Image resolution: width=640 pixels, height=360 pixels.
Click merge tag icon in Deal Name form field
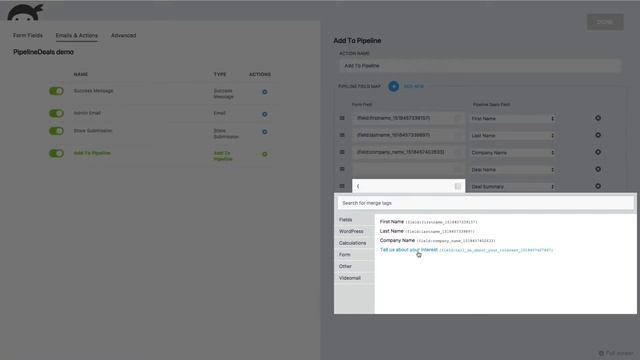coord(458,169)
